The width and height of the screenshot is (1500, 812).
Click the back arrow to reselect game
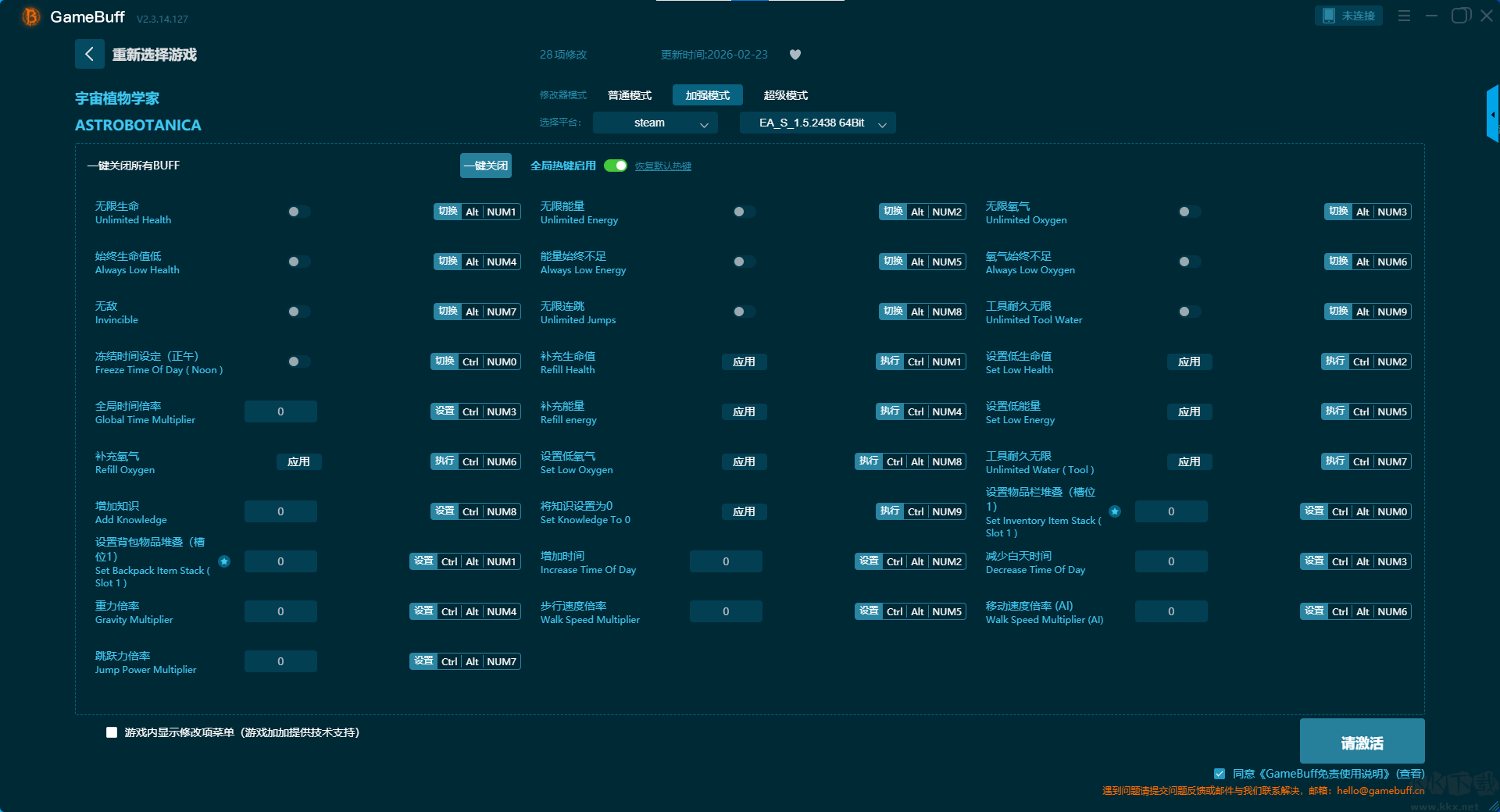click(x=89, y=54)
